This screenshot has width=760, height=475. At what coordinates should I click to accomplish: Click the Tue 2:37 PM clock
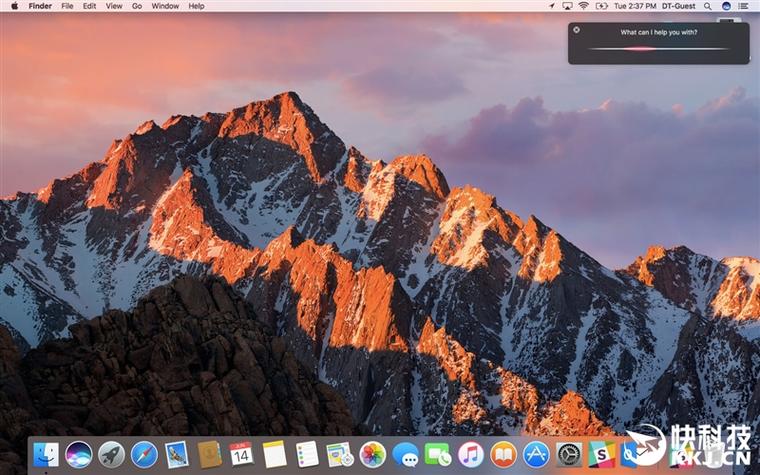tap(635, 6)
